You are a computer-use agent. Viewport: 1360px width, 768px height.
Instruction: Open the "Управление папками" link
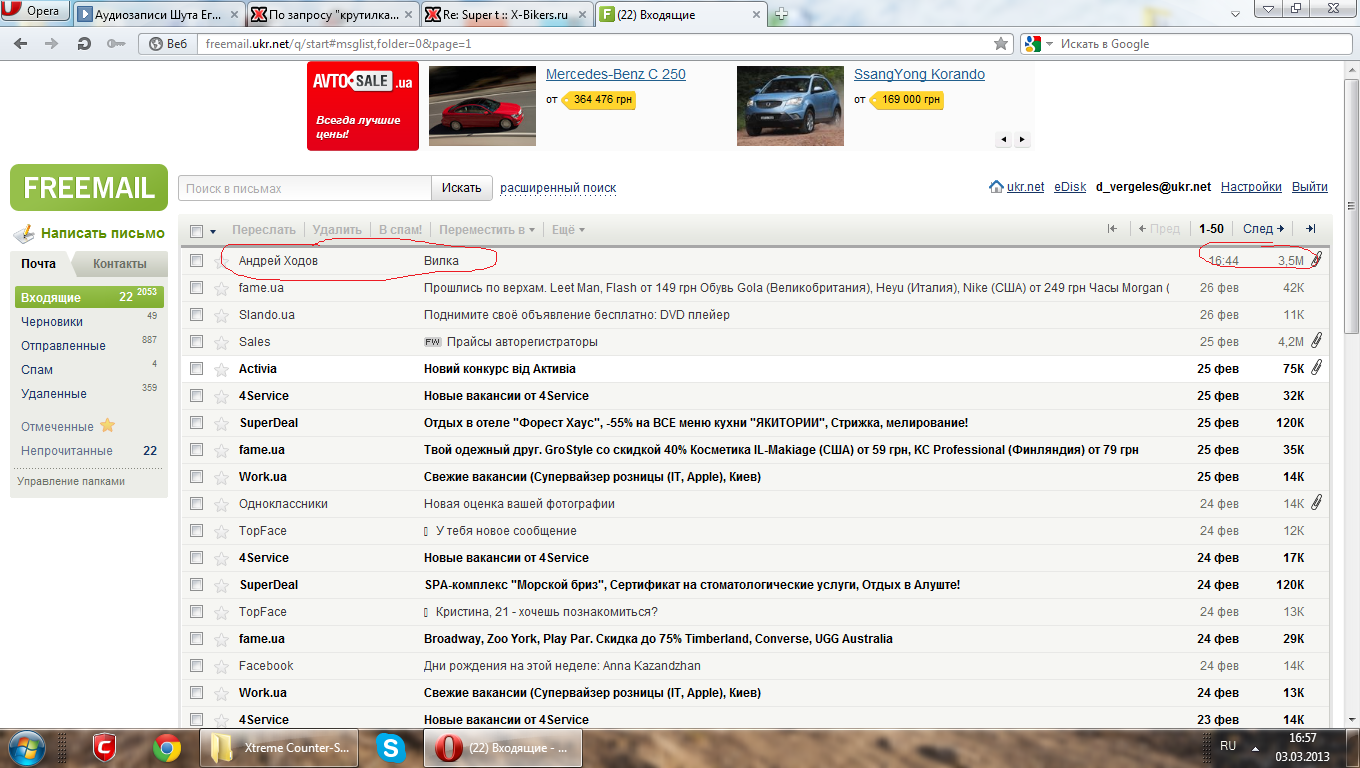[x=71, y=481]
